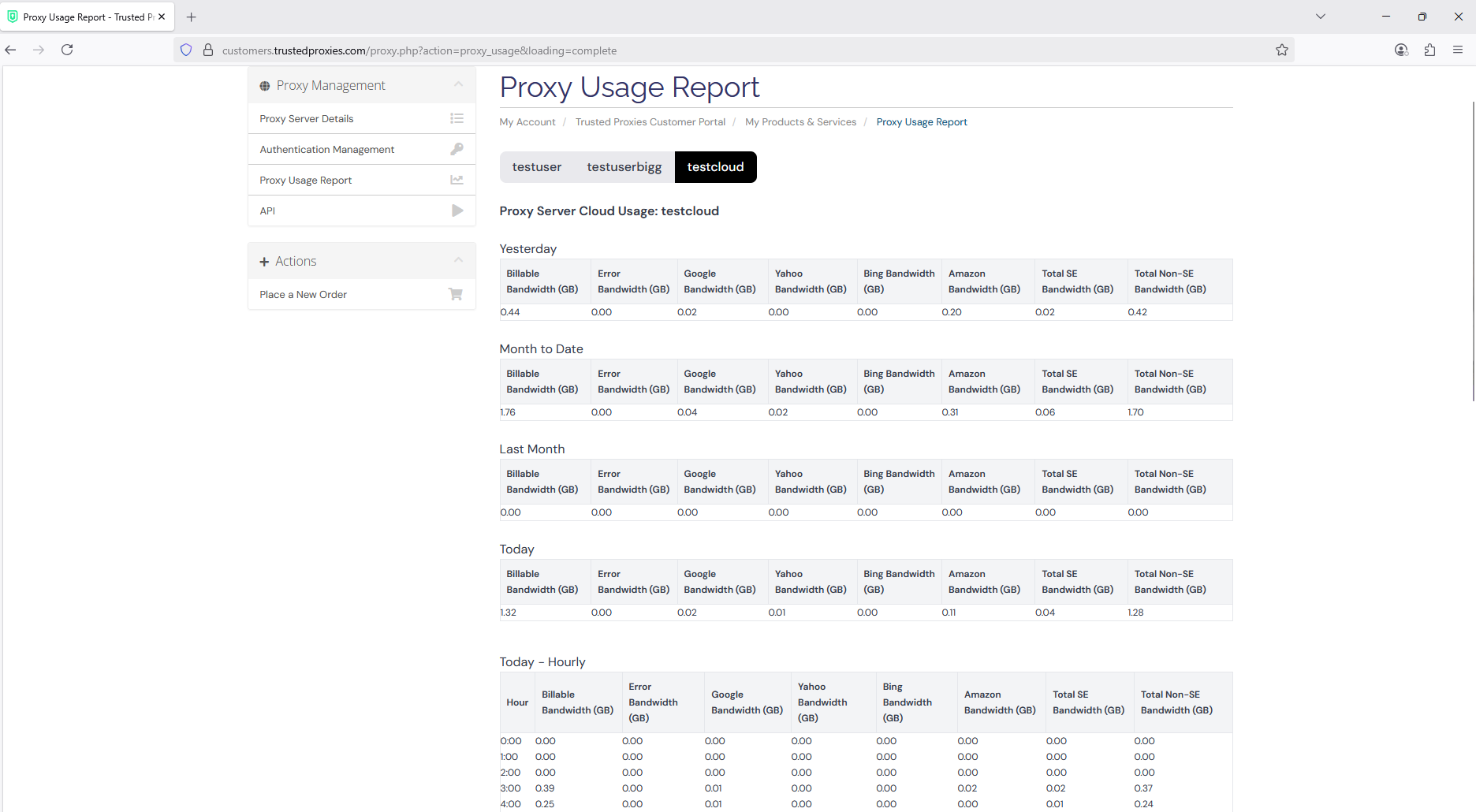Click the Proxy Usage Report breadcrumb

(922, 122)
